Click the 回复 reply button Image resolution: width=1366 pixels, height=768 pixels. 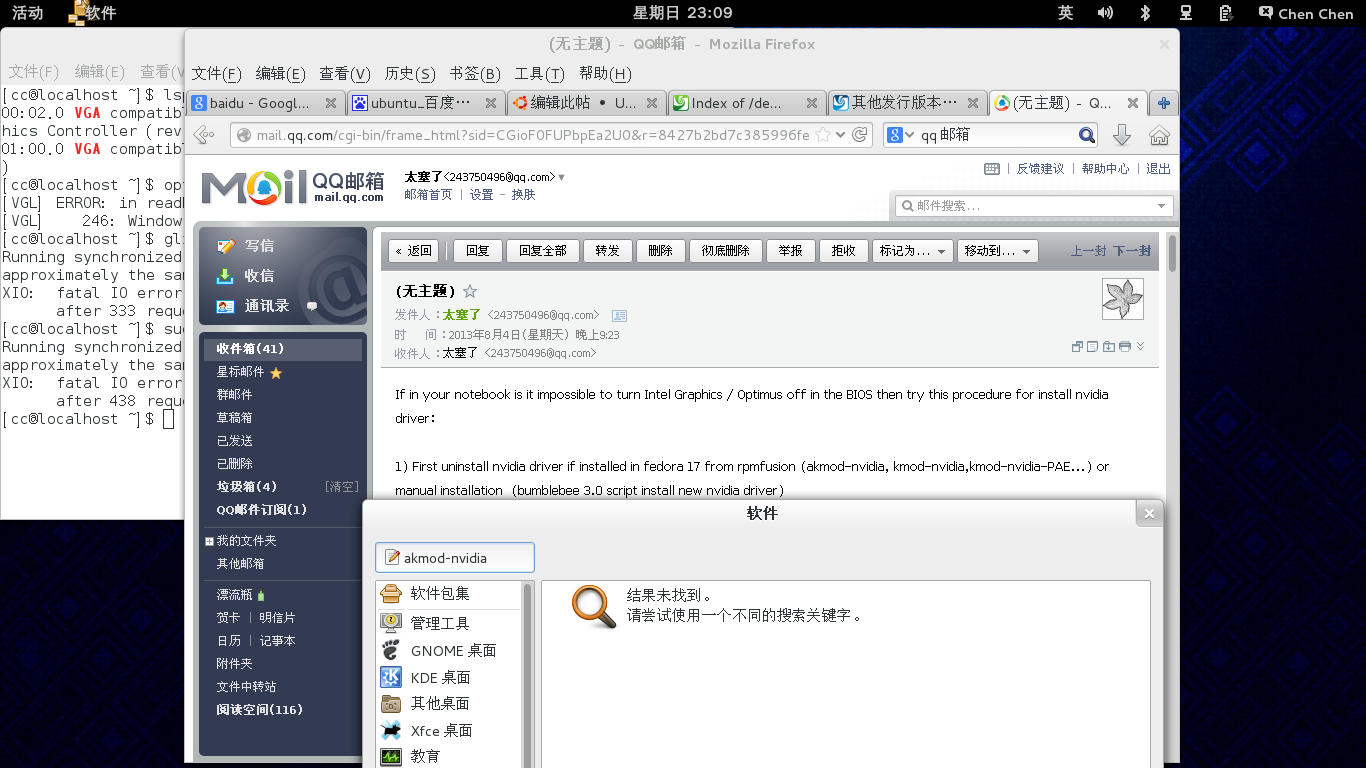pos(478,251)
